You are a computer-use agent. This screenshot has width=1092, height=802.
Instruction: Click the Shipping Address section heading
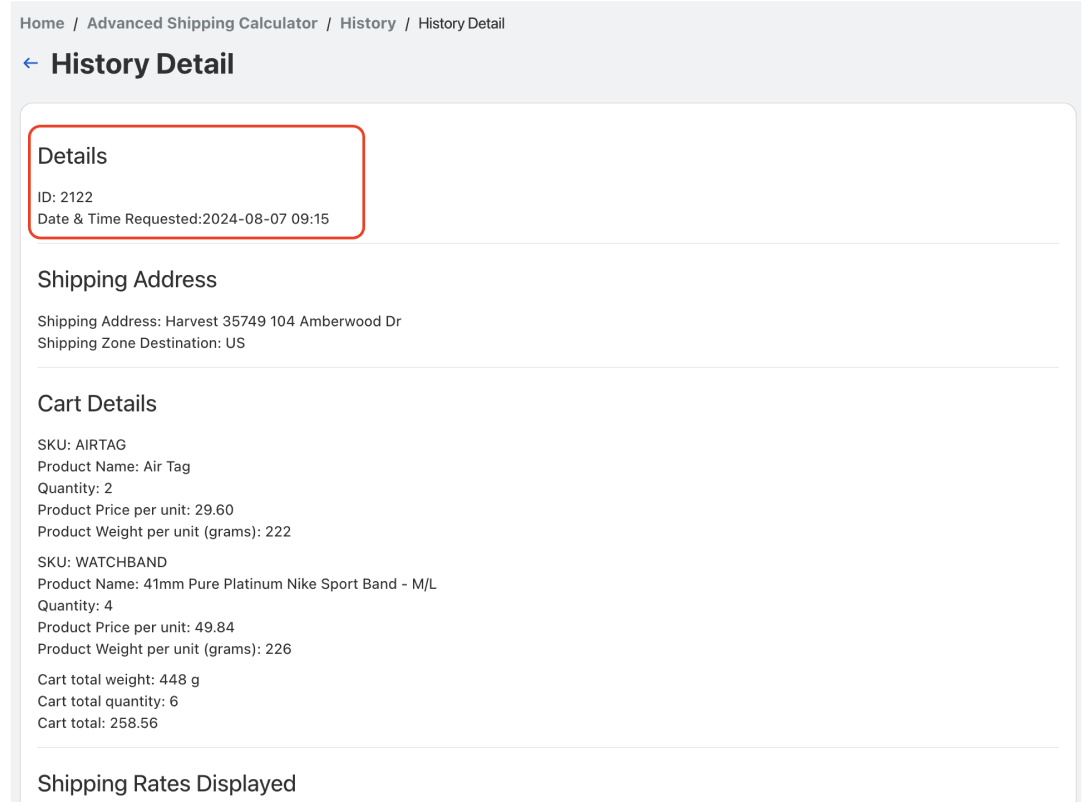pyautogui.click(x=127, y=279)
